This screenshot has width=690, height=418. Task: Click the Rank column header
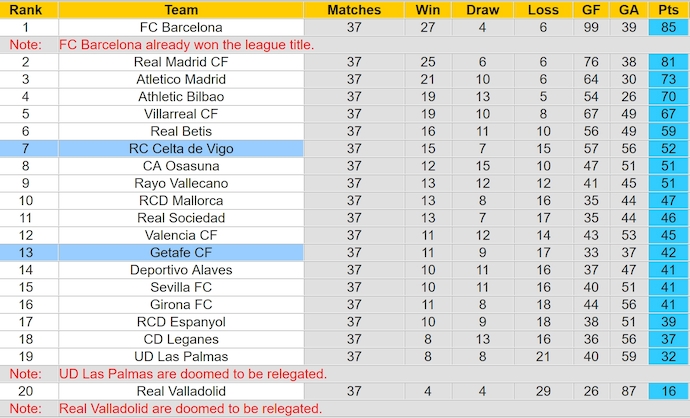(25, 9)
